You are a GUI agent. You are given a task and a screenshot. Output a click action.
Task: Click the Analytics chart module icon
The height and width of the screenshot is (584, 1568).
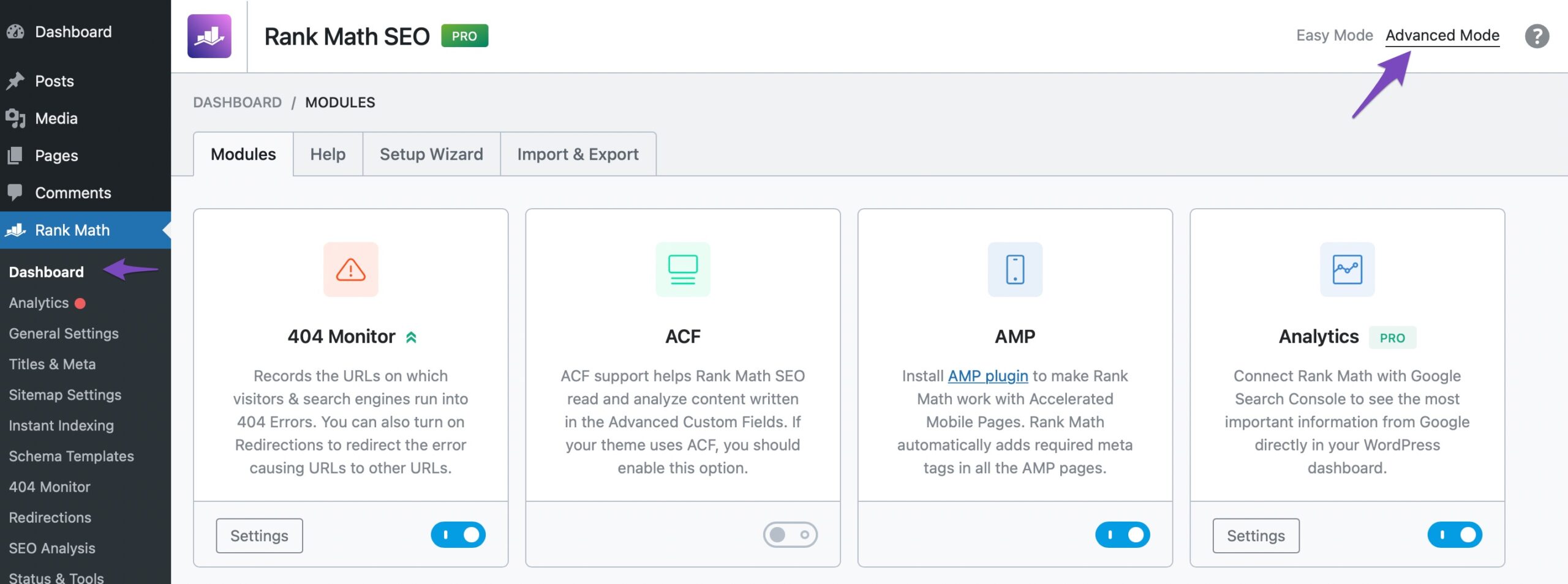1347,269
